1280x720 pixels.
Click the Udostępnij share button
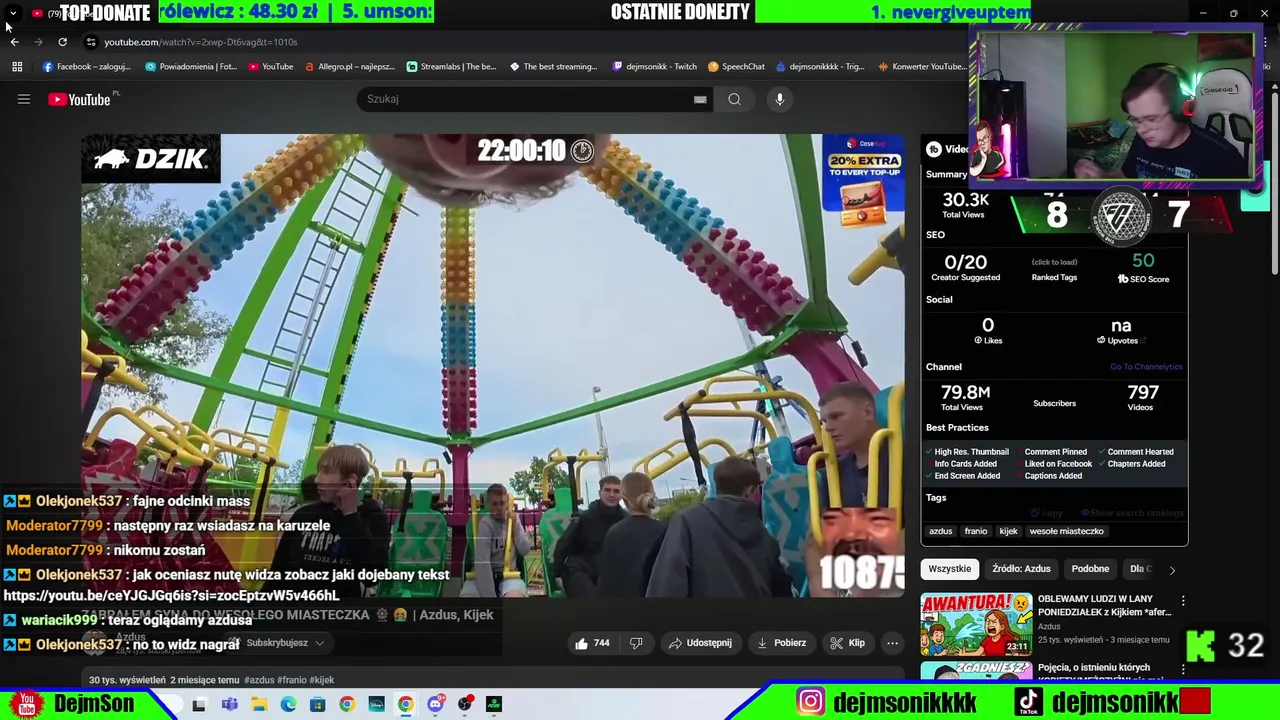point(700,643)
